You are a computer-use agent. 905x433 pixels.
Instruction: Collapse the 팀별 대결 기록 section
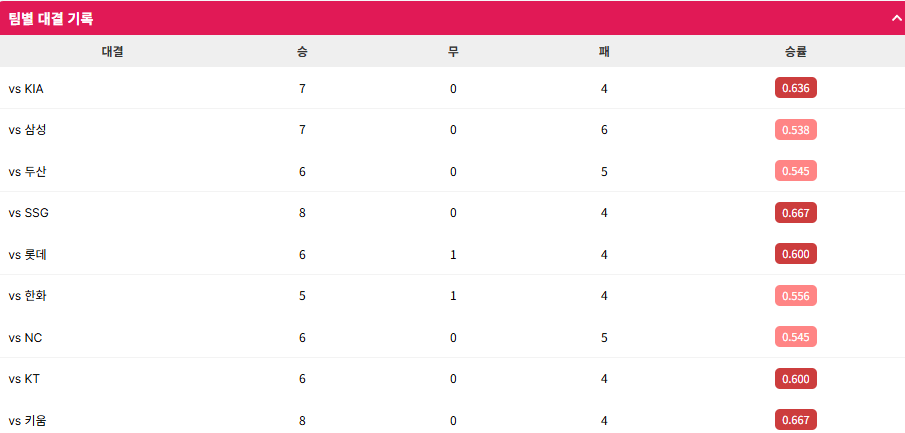tap(896, 18)
